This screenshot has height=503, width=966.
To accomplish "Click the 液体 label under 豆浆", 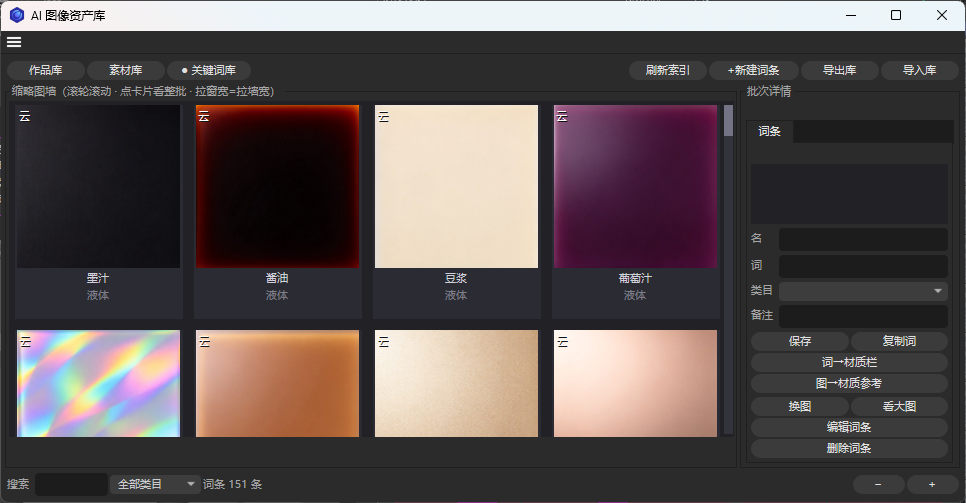I will tap(456, 295).
